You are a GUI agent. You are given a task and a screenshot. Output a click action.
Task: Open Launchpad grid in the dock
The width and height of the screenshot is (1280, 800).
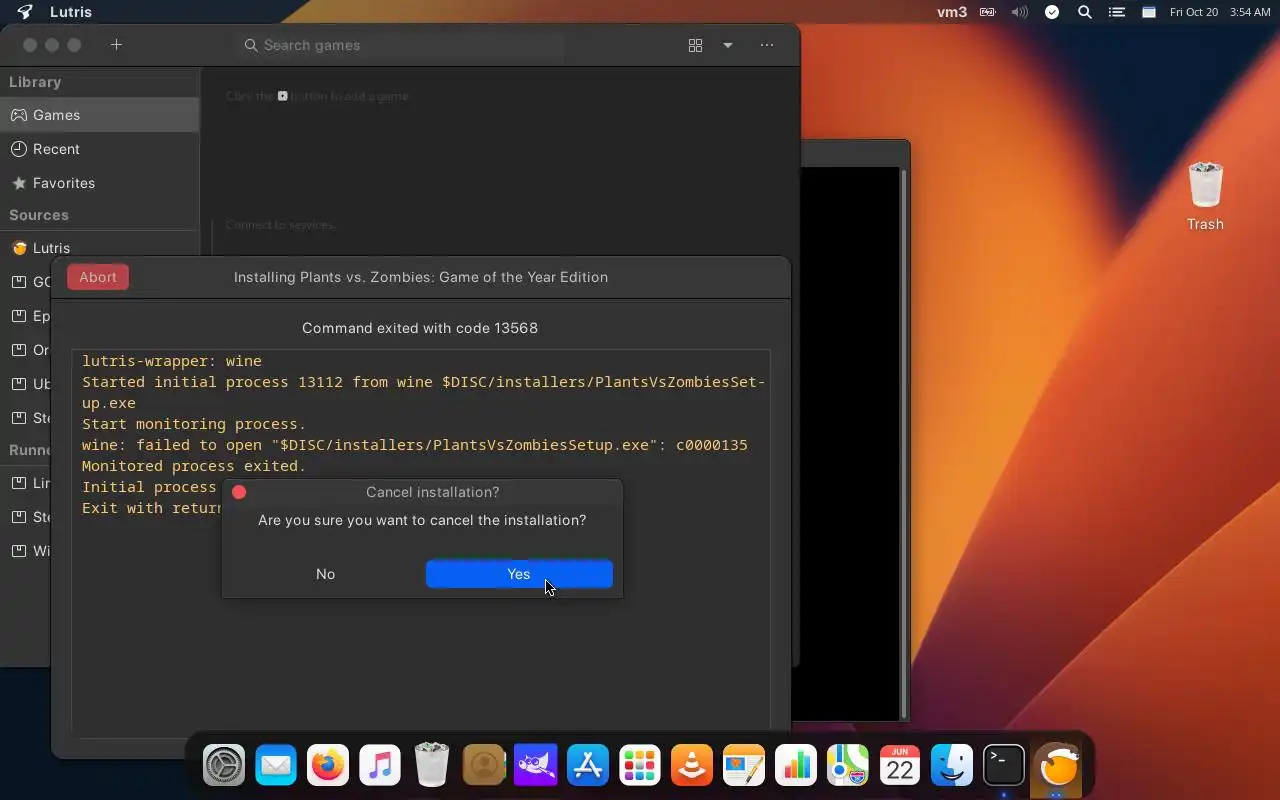(640, 767)
